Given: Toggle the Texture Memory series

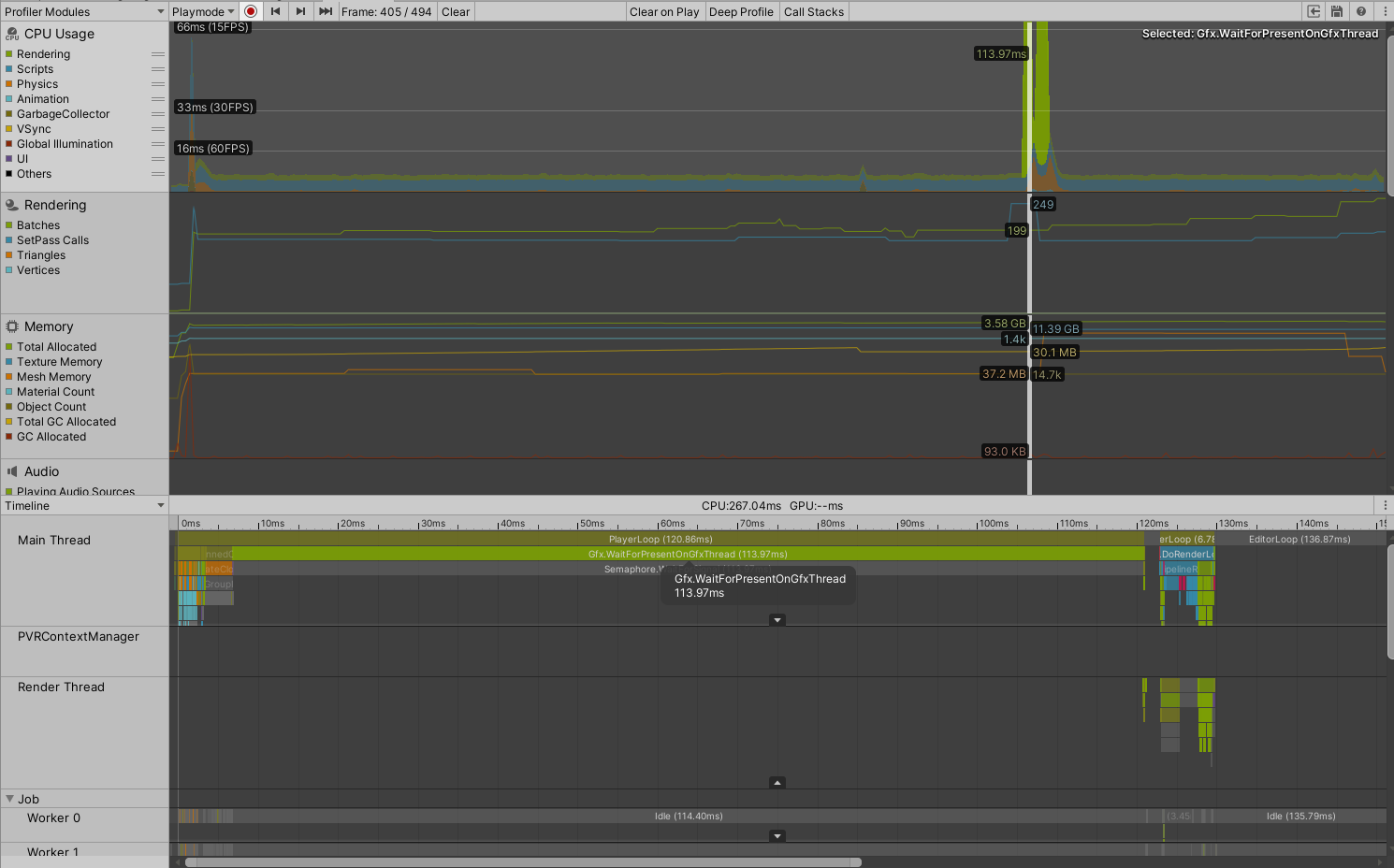Looking at the screenshot, I should (x=8, y=362).
